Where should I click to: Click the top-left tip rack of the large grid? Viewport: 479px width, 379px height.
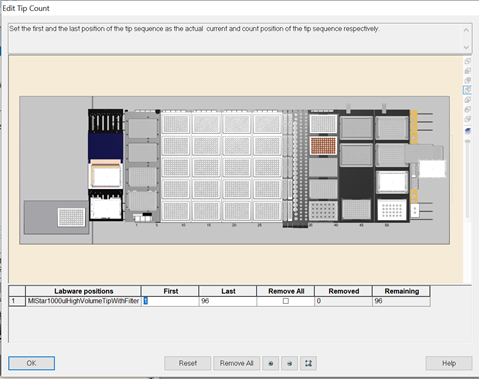tap(176, 124)
